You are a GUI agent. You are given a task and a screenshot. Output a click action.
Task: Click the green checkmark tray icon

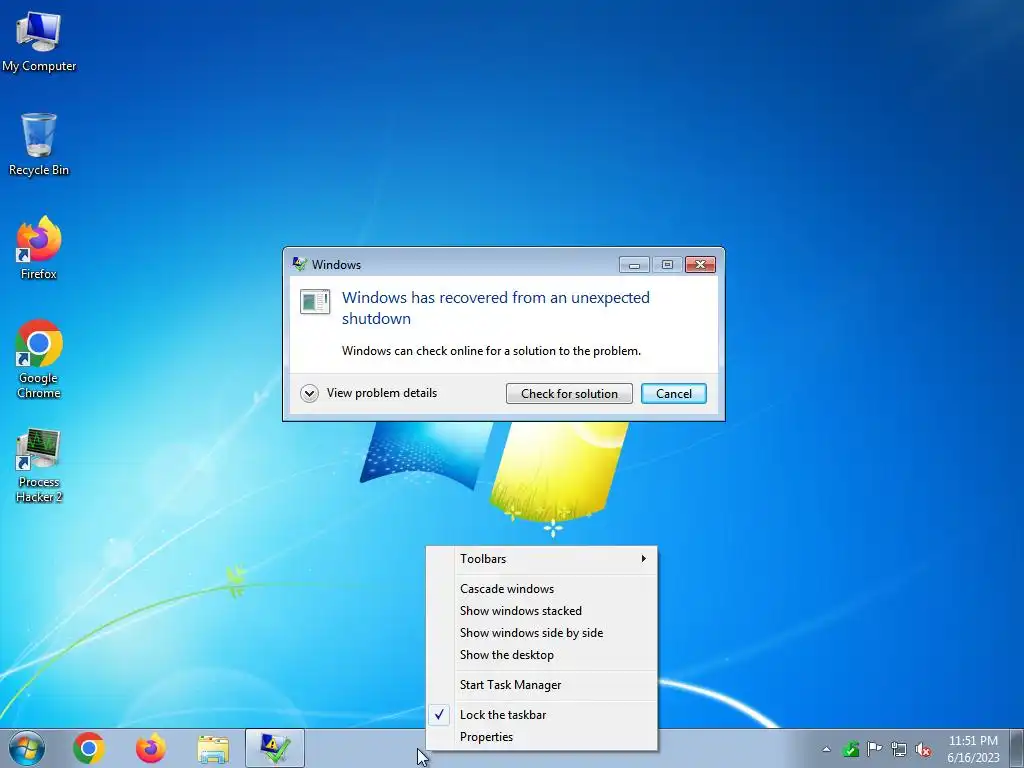[x=850, y=749]
